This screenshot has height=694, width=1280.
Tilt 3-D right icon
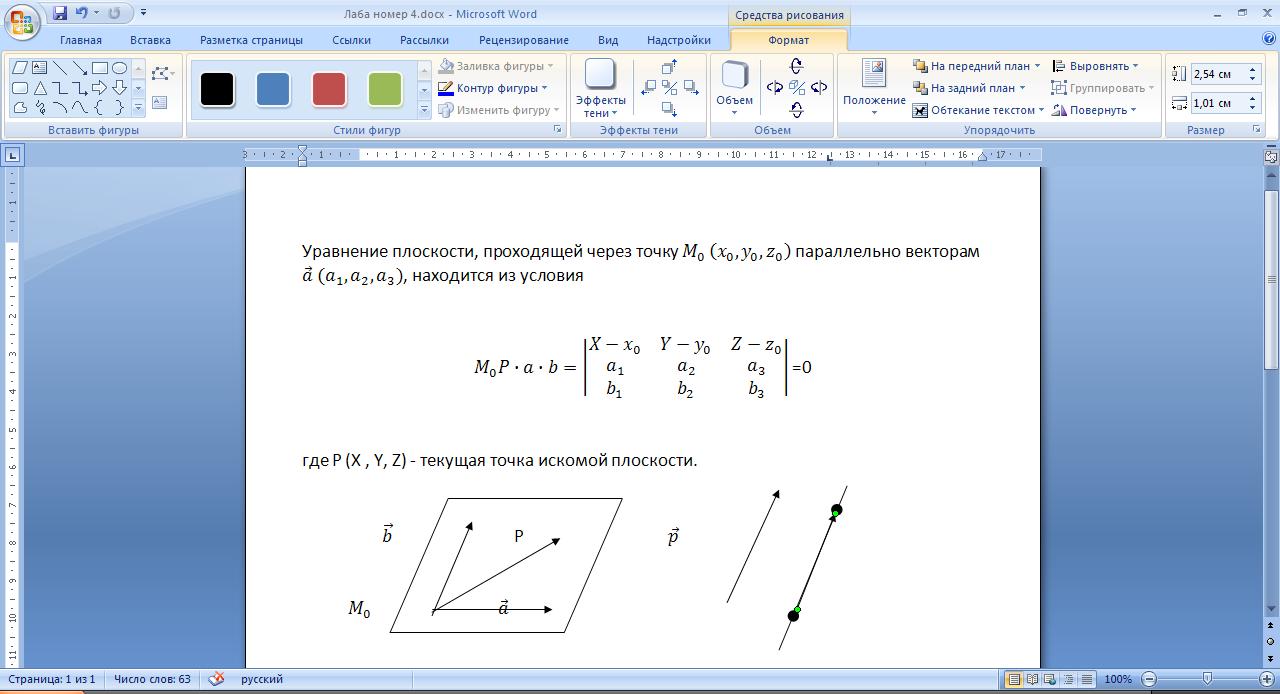tap(819, 88)
